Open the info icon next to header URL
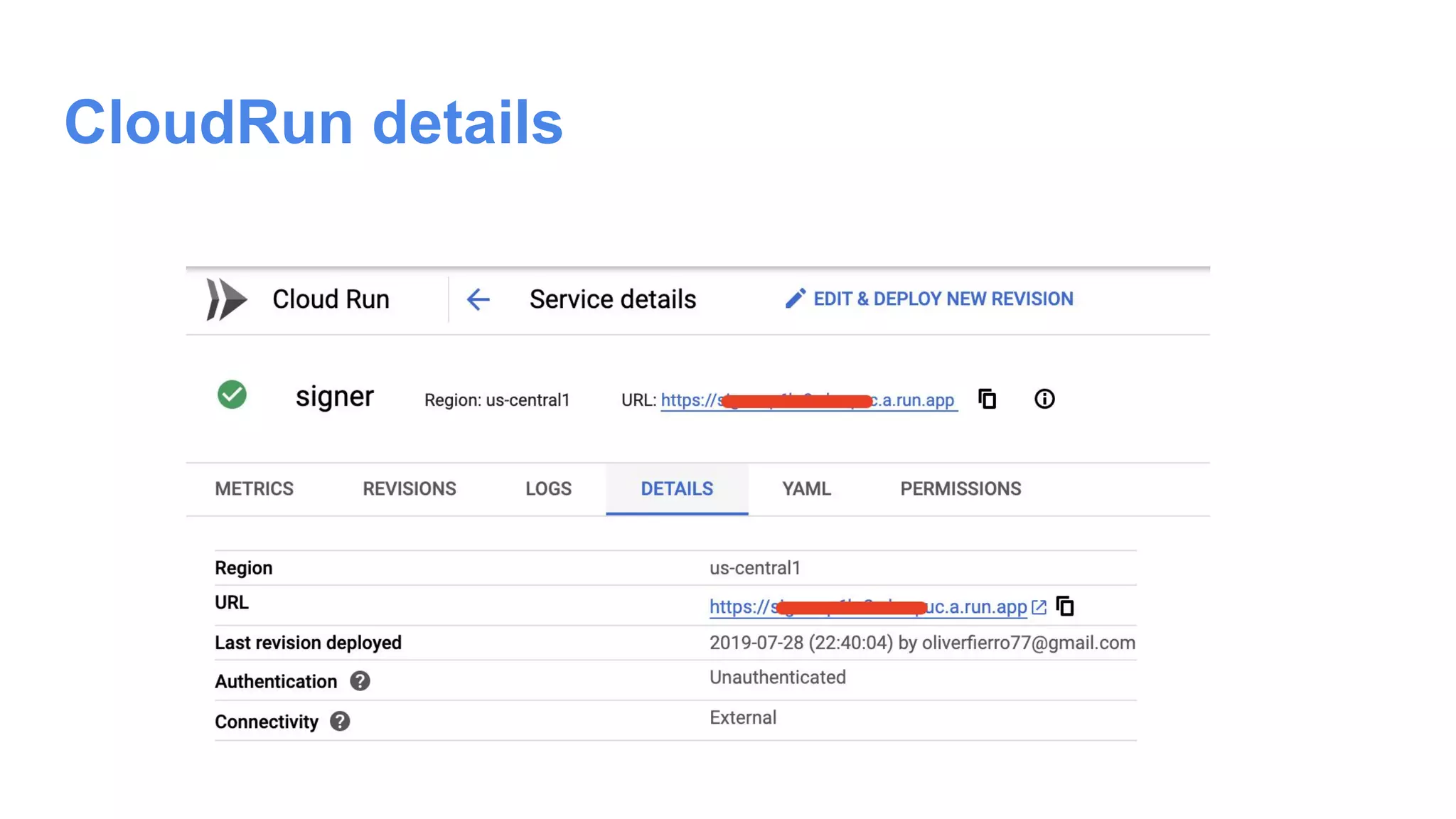The image size is (1456, 819). pyautogui.click(x=1044, y=399)
